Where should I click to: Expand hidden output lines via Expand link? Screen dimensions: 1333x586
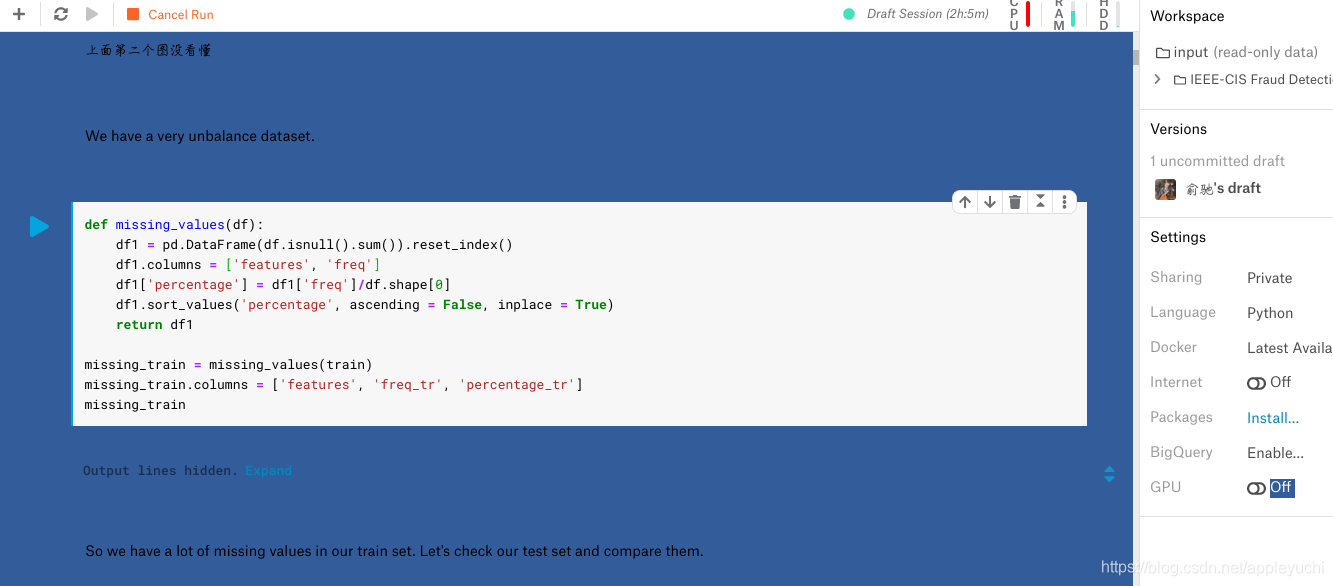tap(269, 470)
